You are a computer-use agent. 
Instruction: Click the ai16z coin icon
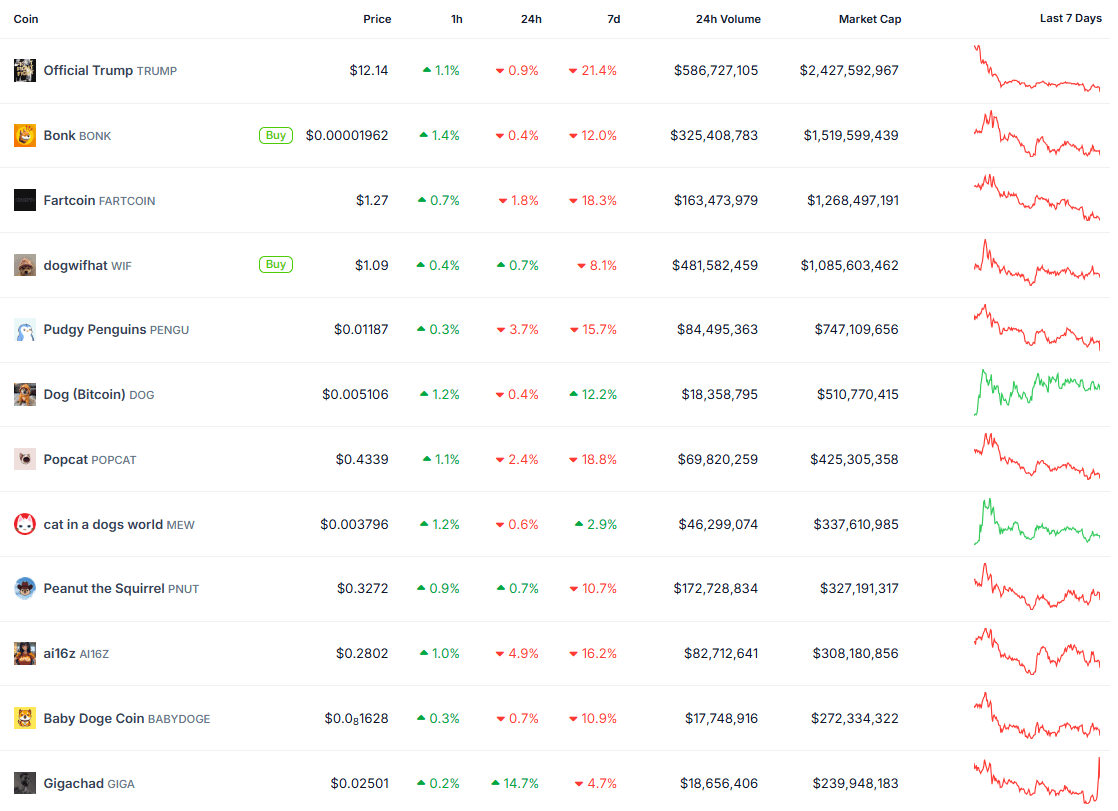pos(24,653)
